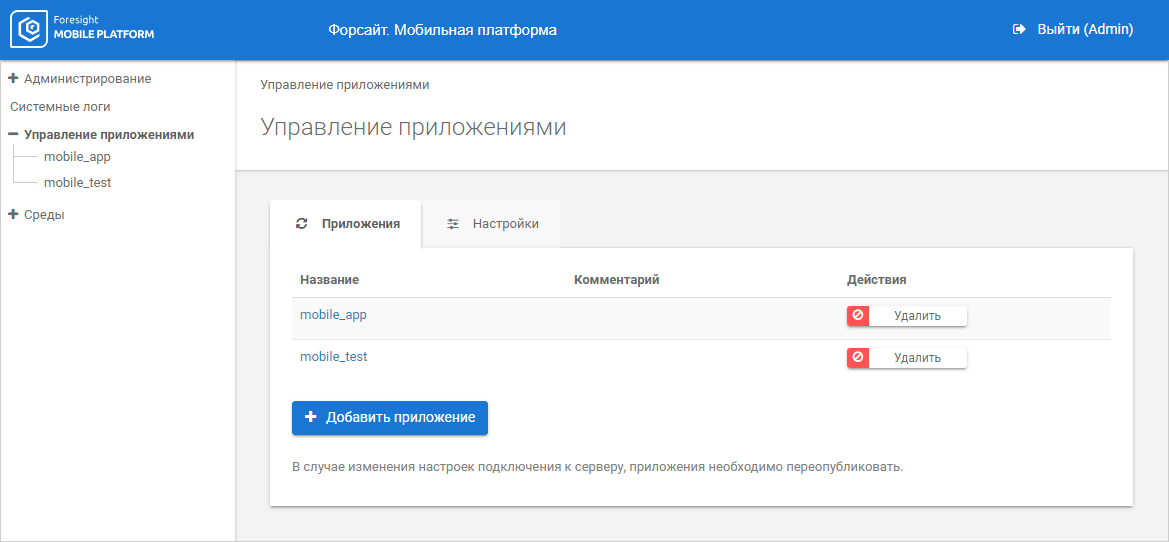Image resolution: width=1169 pixels, height=542 pixels.
Task: Open the mobile_app link in the table
Action: pyautogui.click(x=333, y=315)
